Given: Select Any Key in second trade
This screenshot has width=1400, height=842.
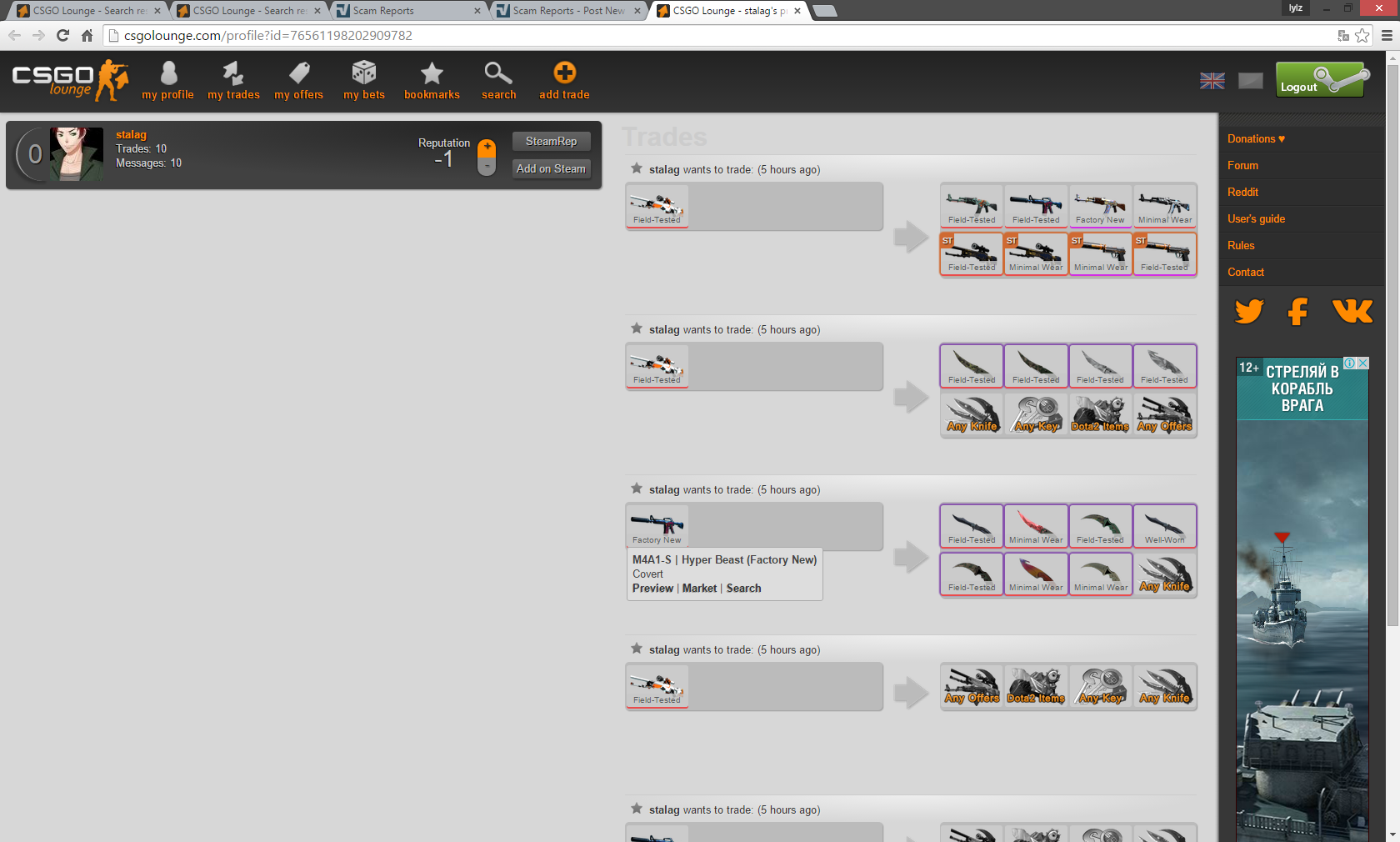Looking at the screenshot, I should point(1036,413).
